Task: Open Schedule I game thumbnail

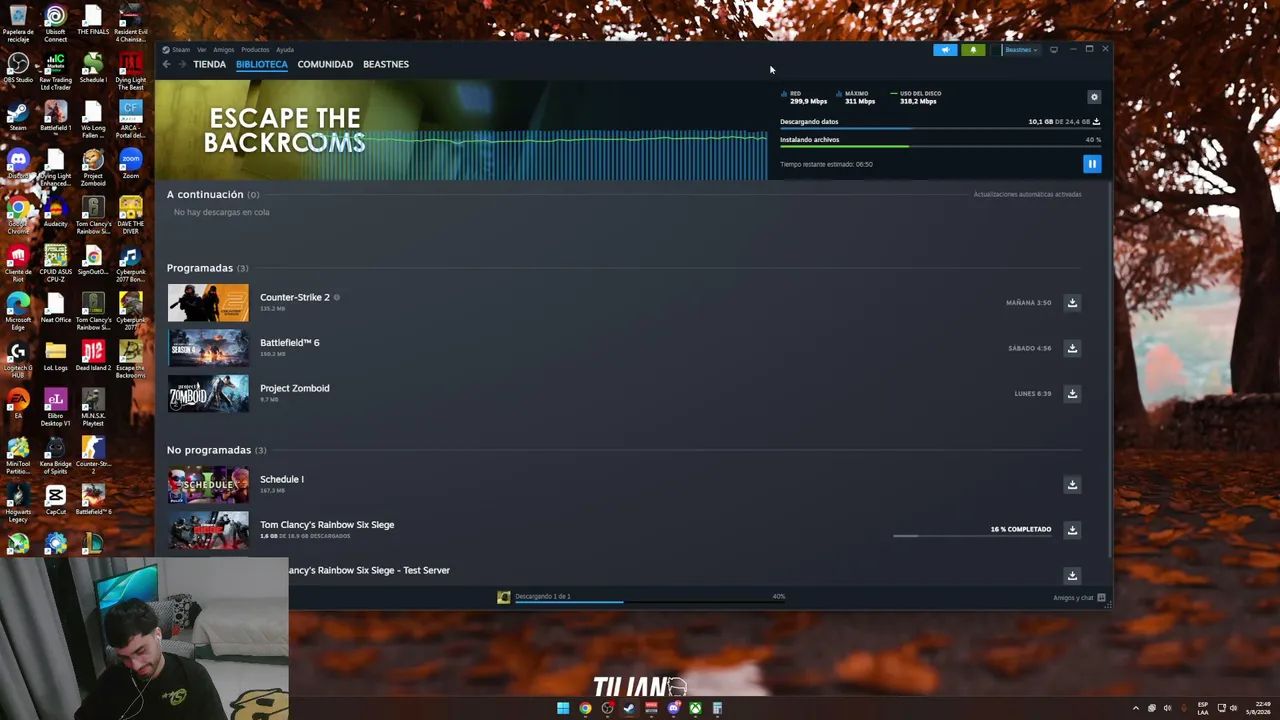Action: click(x=208, y=485)
